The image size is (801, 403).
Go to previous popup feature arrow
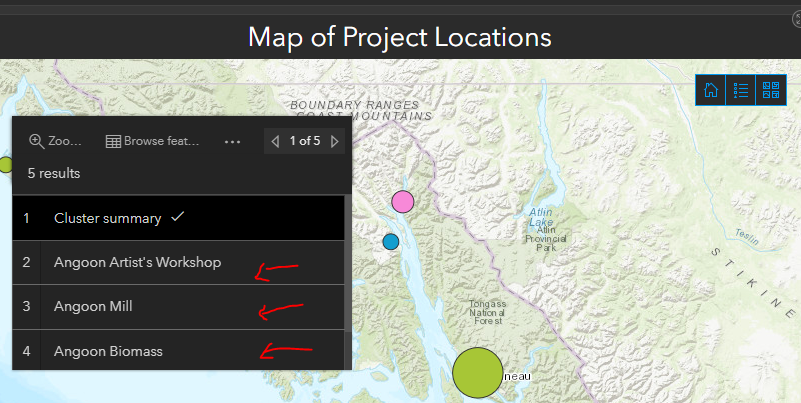click(x=275, y=141)
